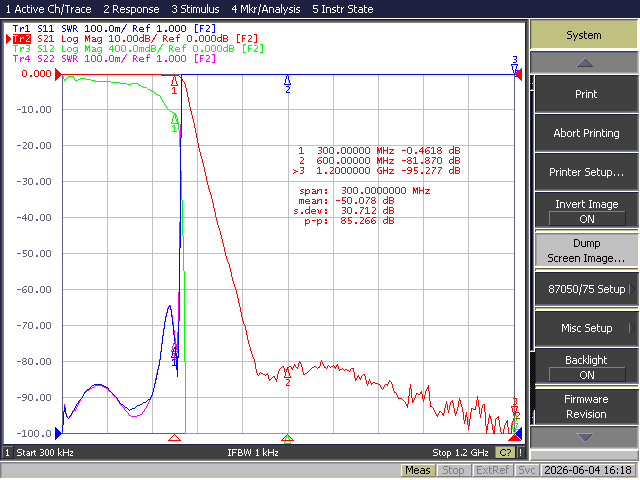Click the IFBW 1 kHz readout

253,453
